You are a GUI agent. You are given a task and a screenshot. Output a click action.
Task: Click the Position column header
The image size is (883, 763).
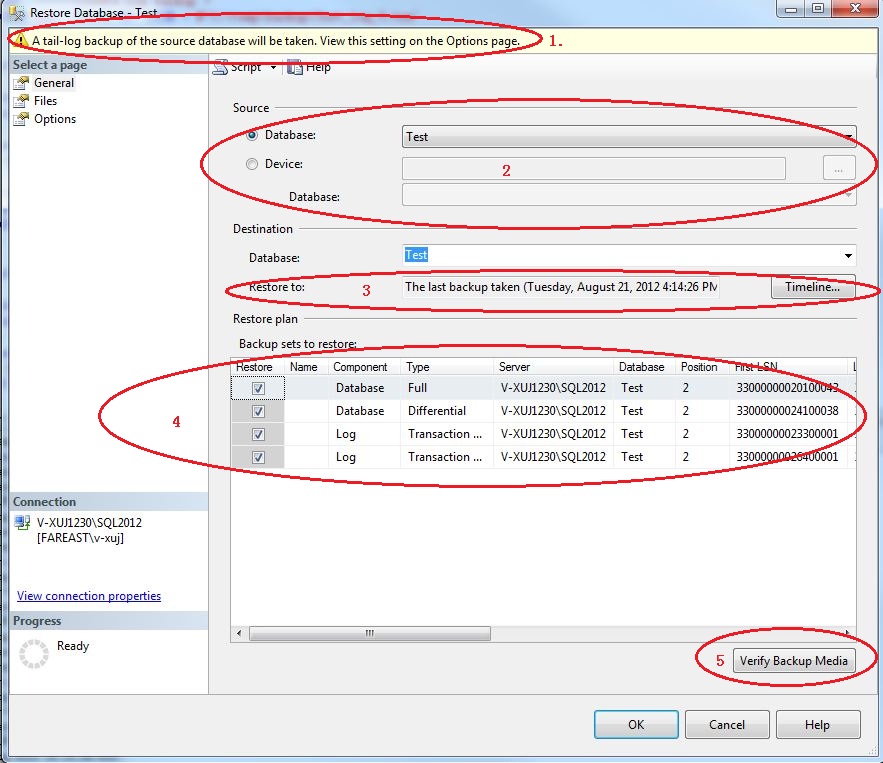(x=702, y=367)
